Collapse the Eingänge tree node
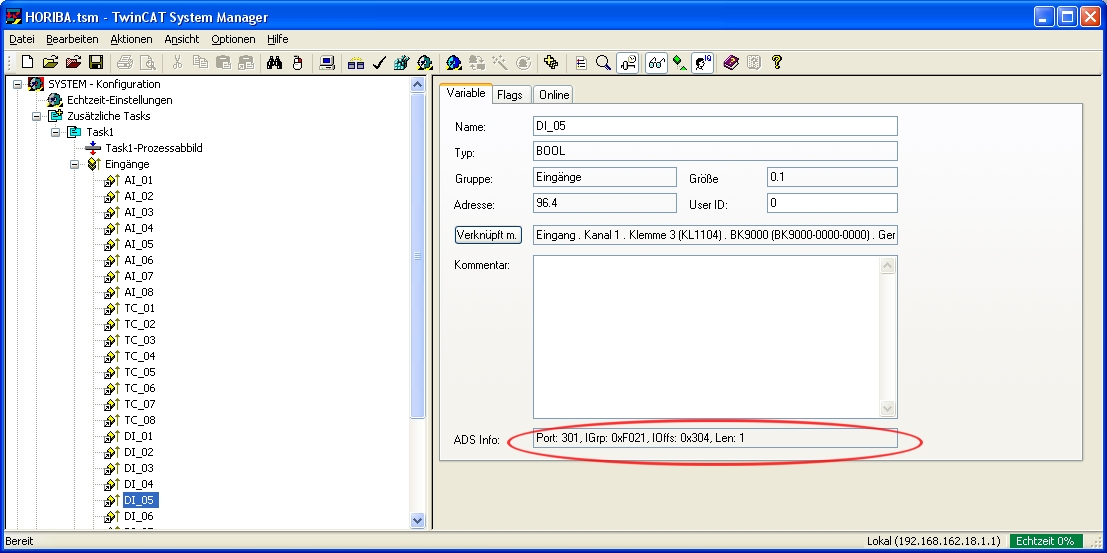The image size is (1107, 553). (75, 164)
